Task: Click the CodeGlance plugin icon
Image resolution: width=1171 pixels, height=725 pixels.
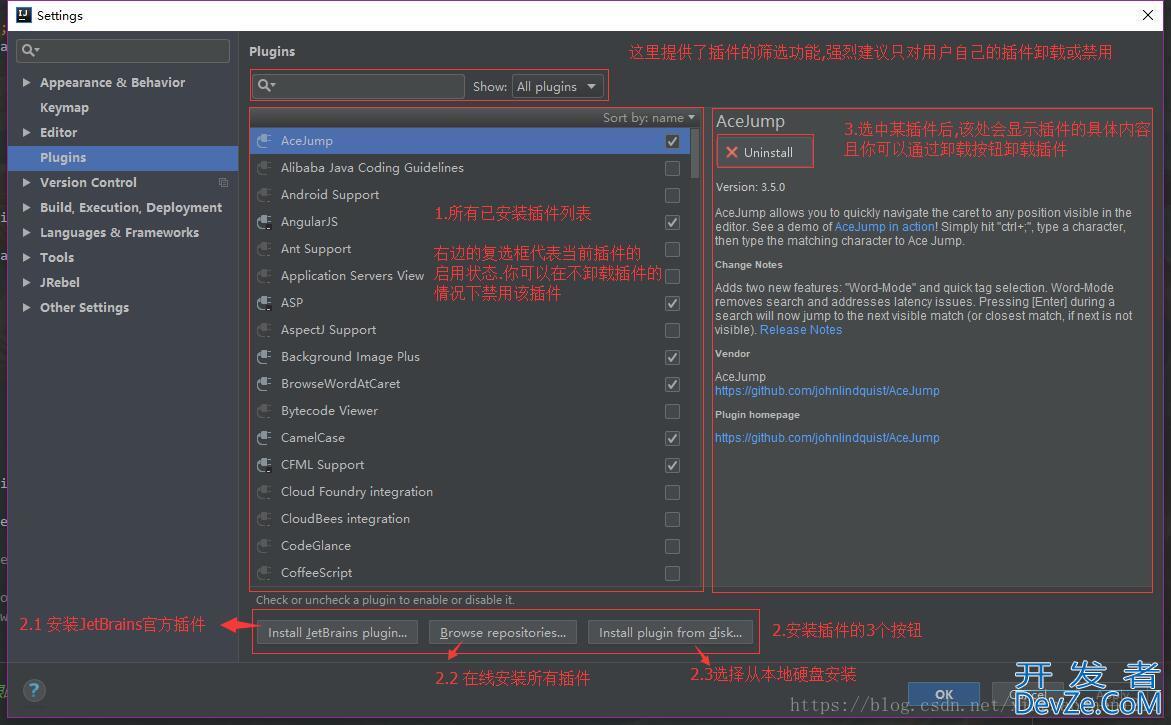Action: (x=264, y=546)
